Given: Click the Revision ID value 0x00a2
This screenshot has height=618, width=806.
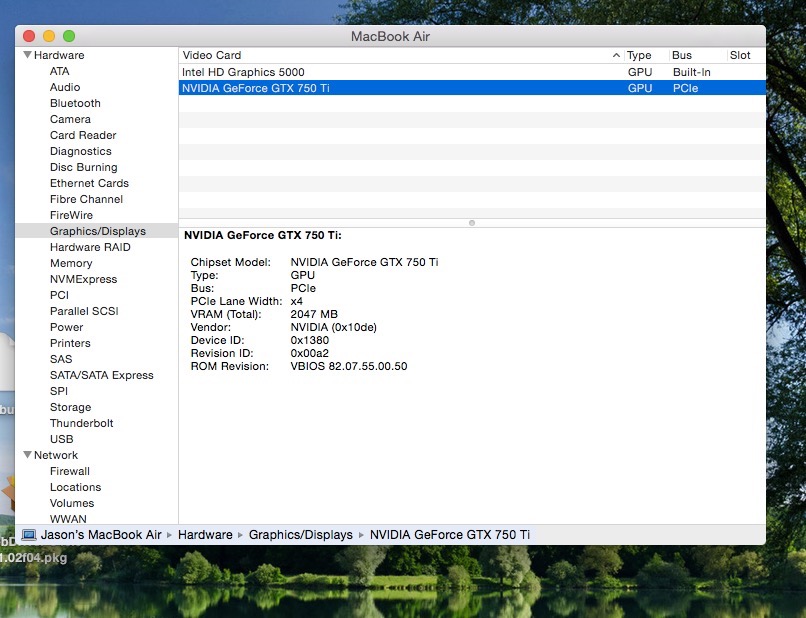Looking at the screenshot, I should pos(309,353).
